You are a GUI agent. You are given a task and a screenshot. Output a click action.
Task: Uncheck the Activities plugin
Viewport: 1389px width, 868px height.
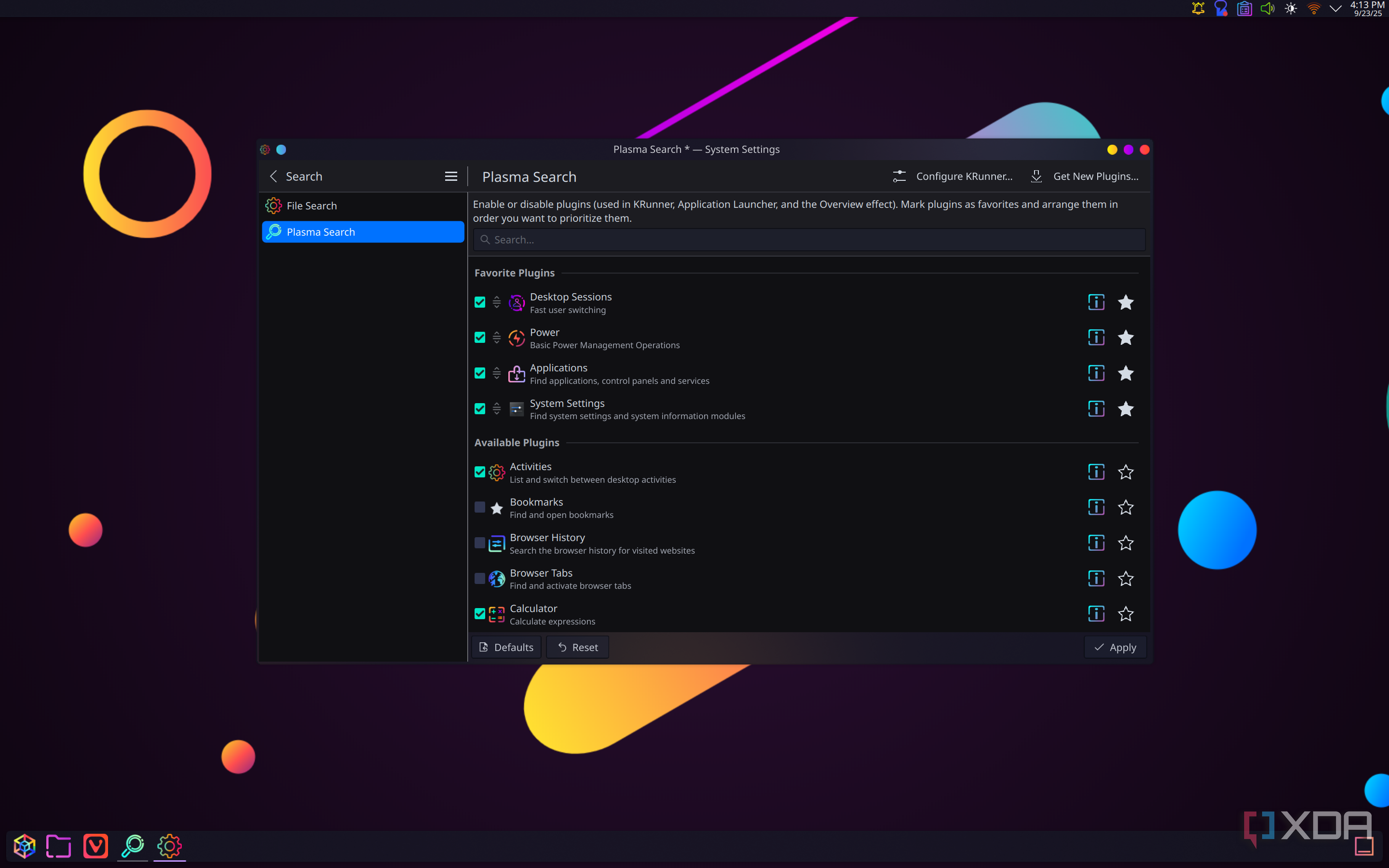click(x=480, y=472)
